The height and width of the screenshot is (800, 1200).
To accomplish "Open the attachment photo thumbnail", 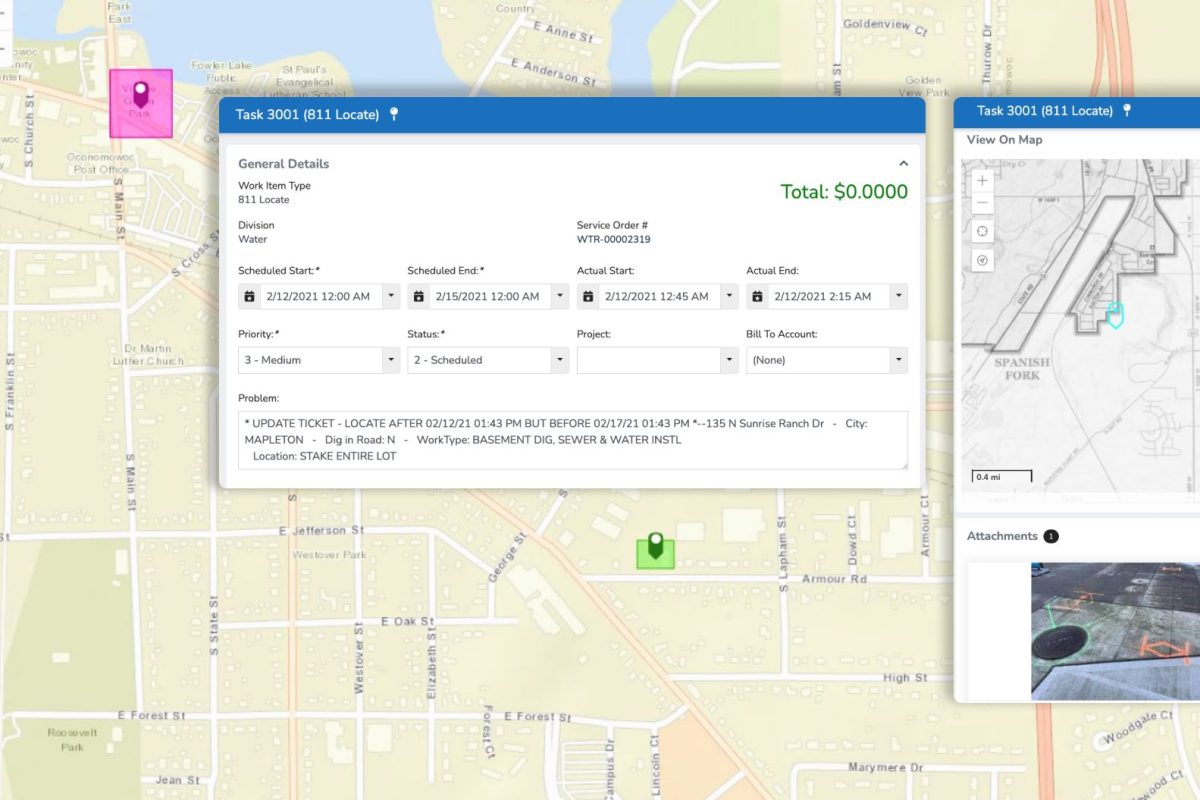I will 1113,629.
